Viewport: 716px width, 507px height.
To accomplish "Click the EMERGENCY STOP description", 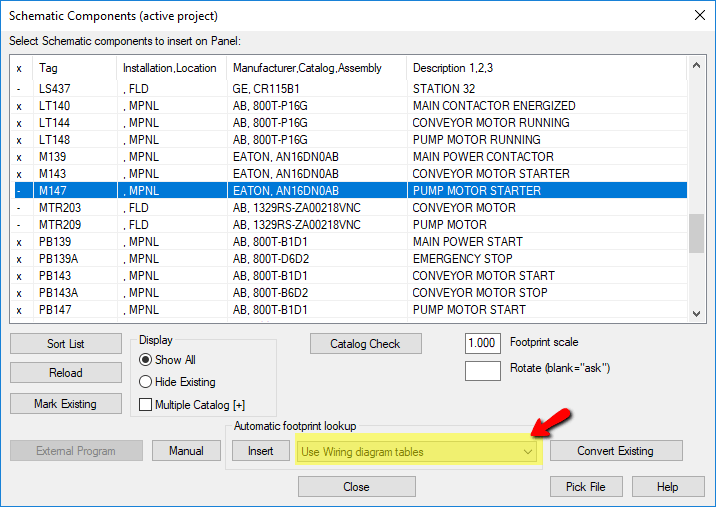I will [463, 259].
